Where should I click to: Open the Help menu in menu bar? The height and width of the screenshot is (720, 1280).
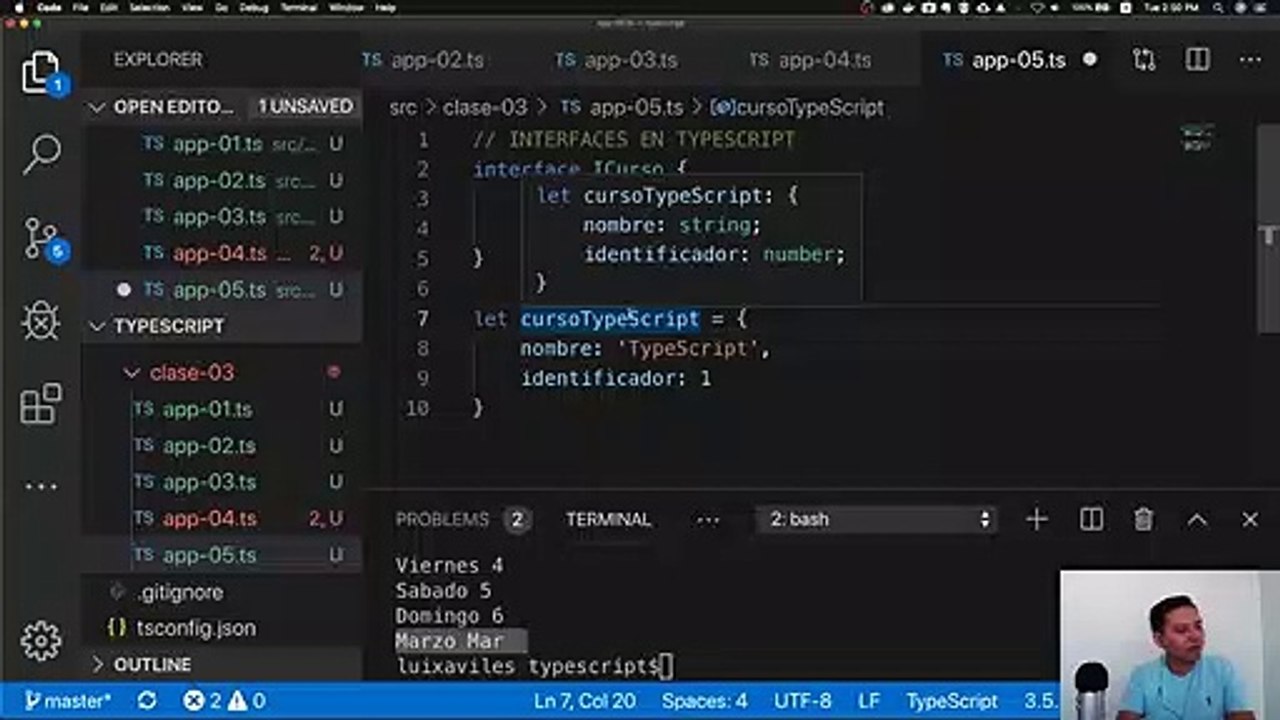coord(384,7)
